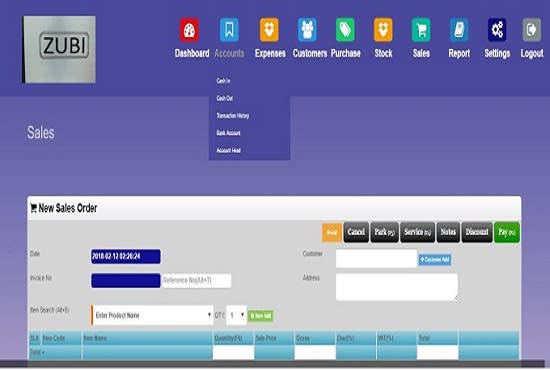The image size is (550, 370).
Task: Select Cash Out from Accounts menu
Action: pyautogui.click(x=224, y=98)
